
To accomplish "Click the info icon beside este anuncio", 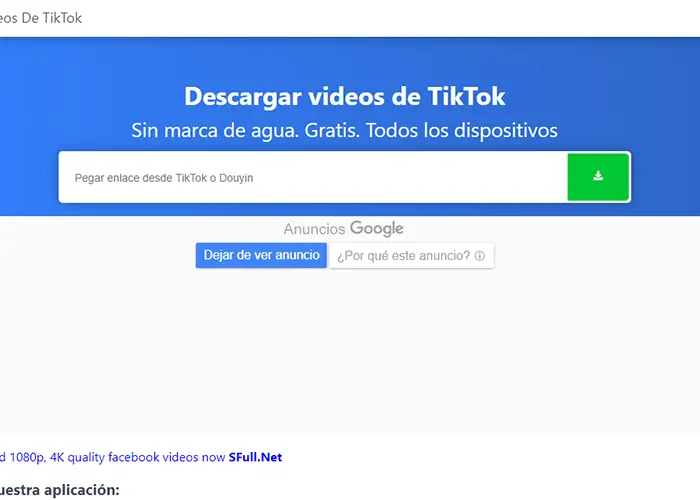I will (x=480, y=256).
